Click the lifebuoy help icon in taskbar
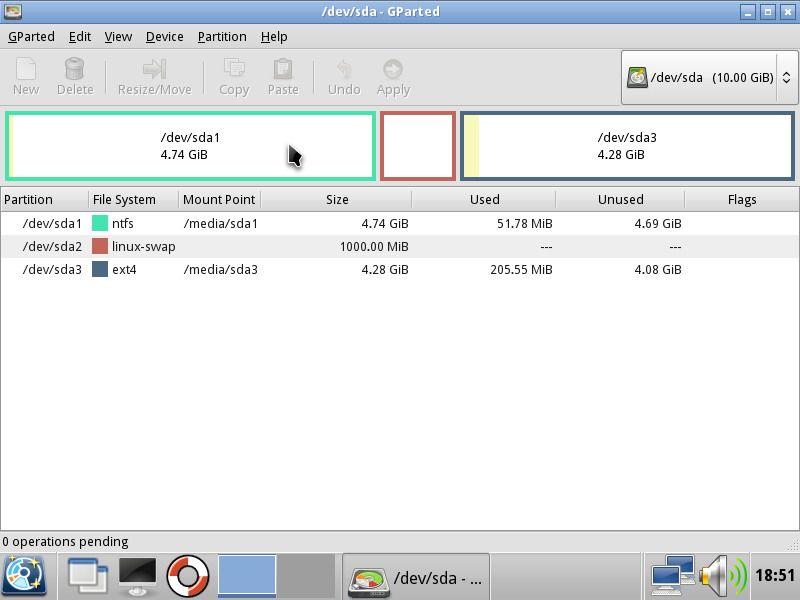800x600 pixels. [188, 576]
